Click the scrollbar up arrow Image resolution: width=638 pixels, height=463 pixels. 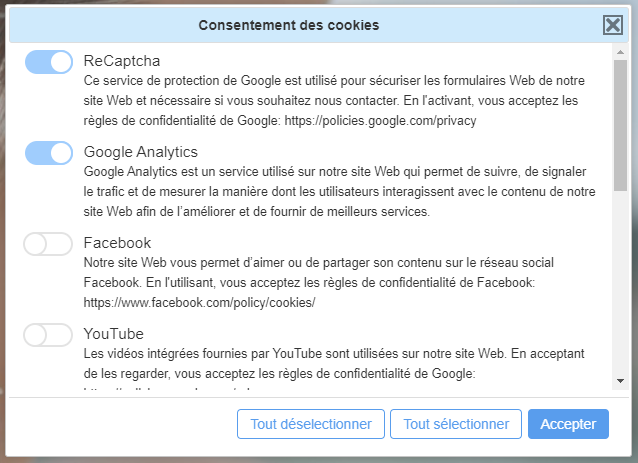tap(621, 52)
